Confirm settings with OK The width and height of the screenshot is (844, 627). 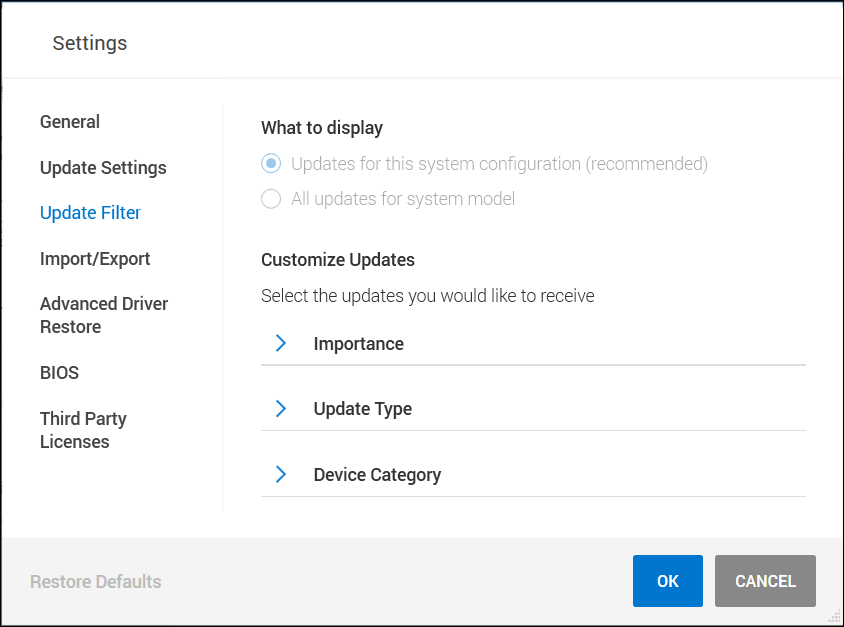(x=667, y=581)
